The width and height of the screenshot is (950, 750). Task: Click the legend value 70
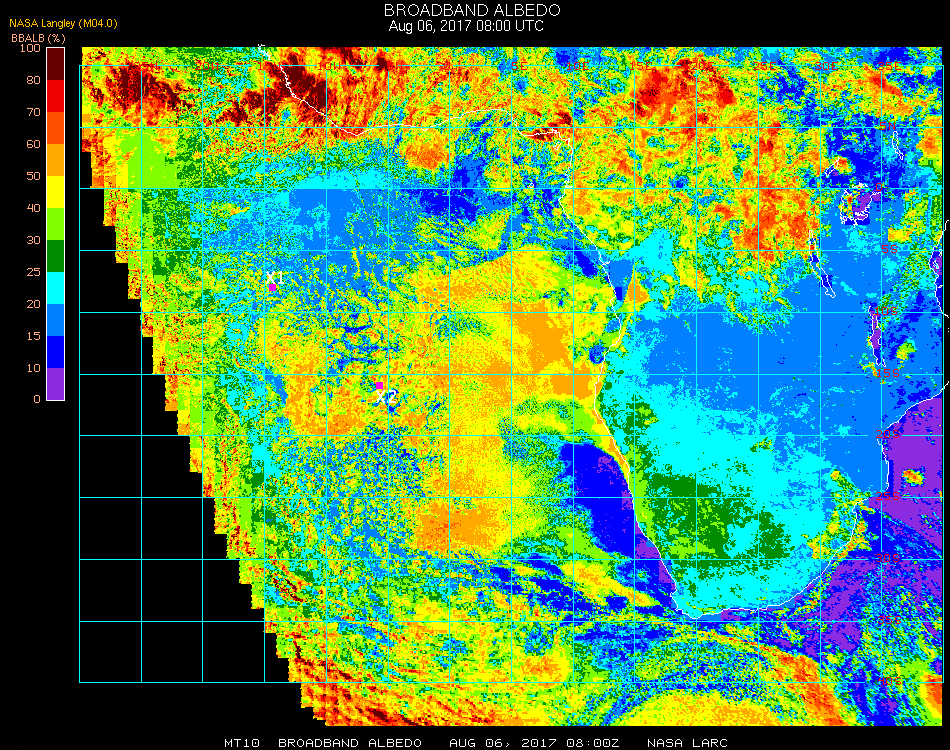(x=33, y=112)
